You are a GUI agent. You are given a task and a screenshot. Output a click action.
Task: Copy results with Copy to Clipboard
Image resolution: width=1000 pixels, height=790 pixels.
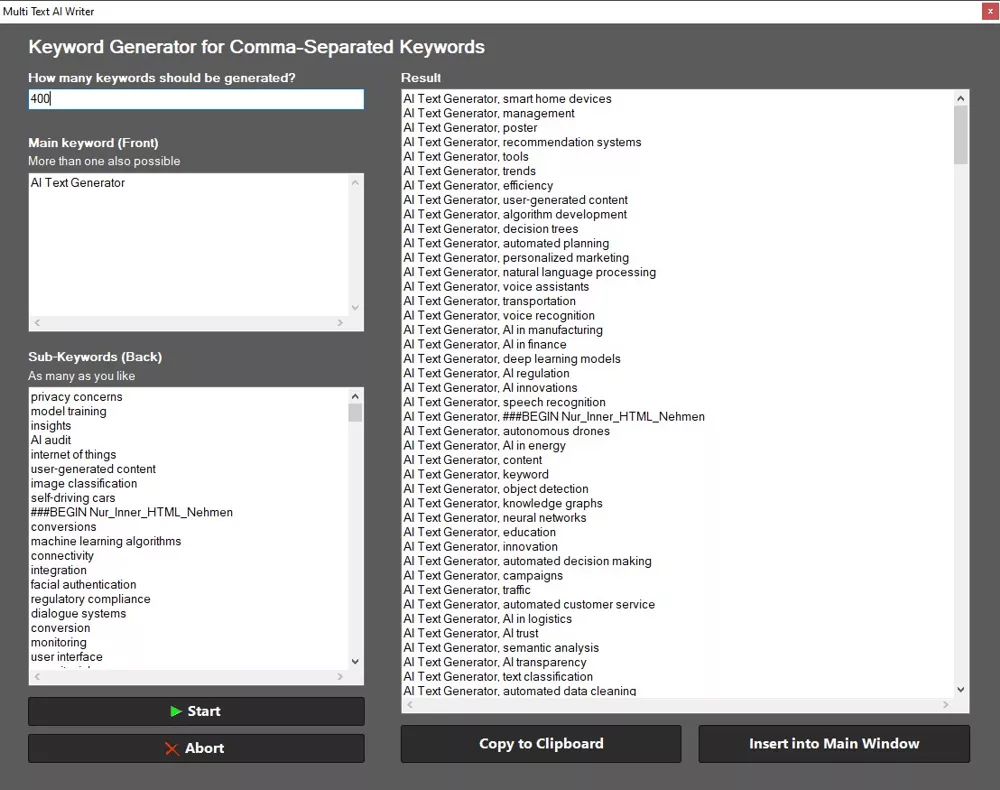coord(541,743)
